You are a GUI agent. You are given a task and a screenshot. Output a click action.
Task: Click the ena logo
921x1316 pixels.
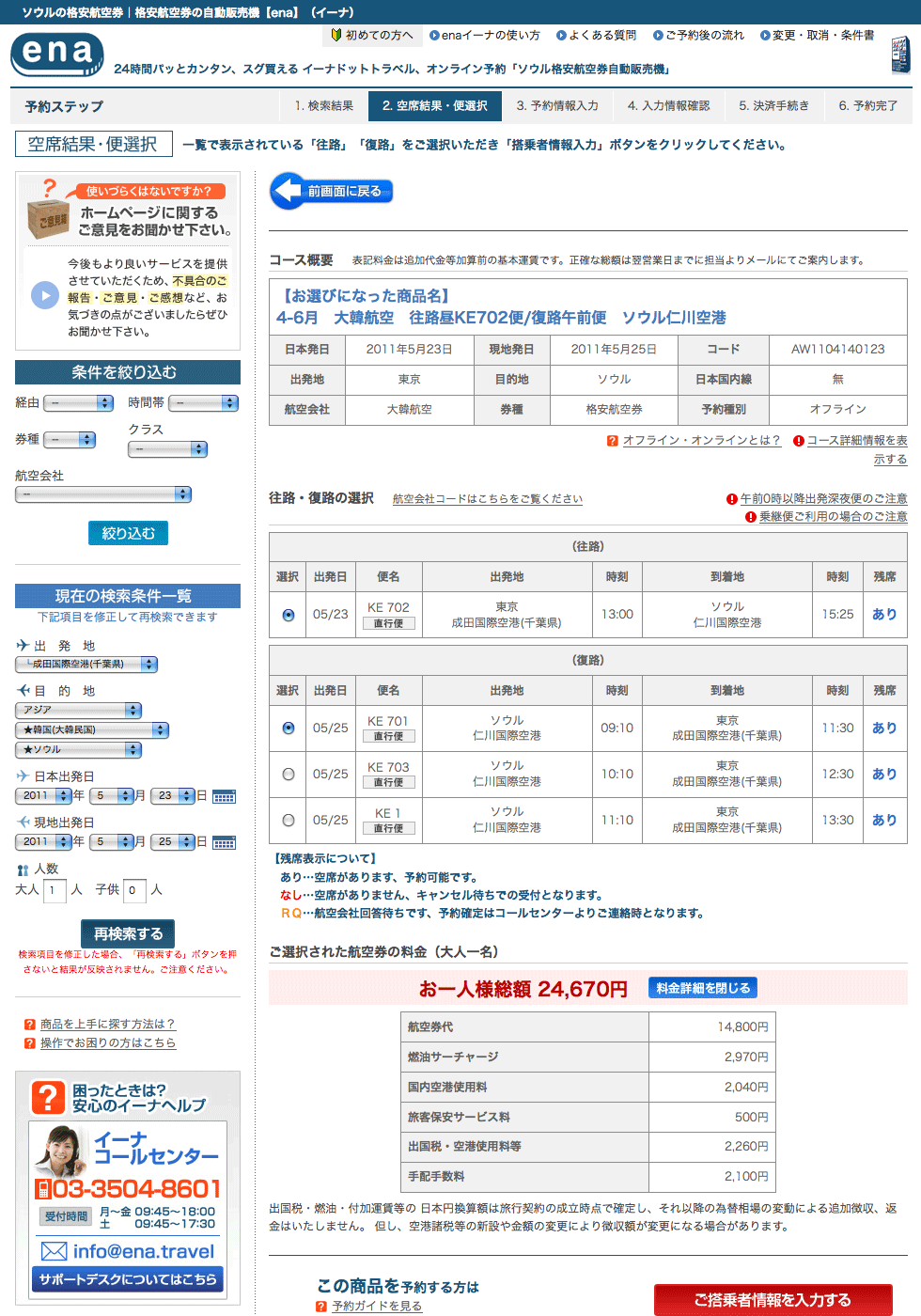57,54
